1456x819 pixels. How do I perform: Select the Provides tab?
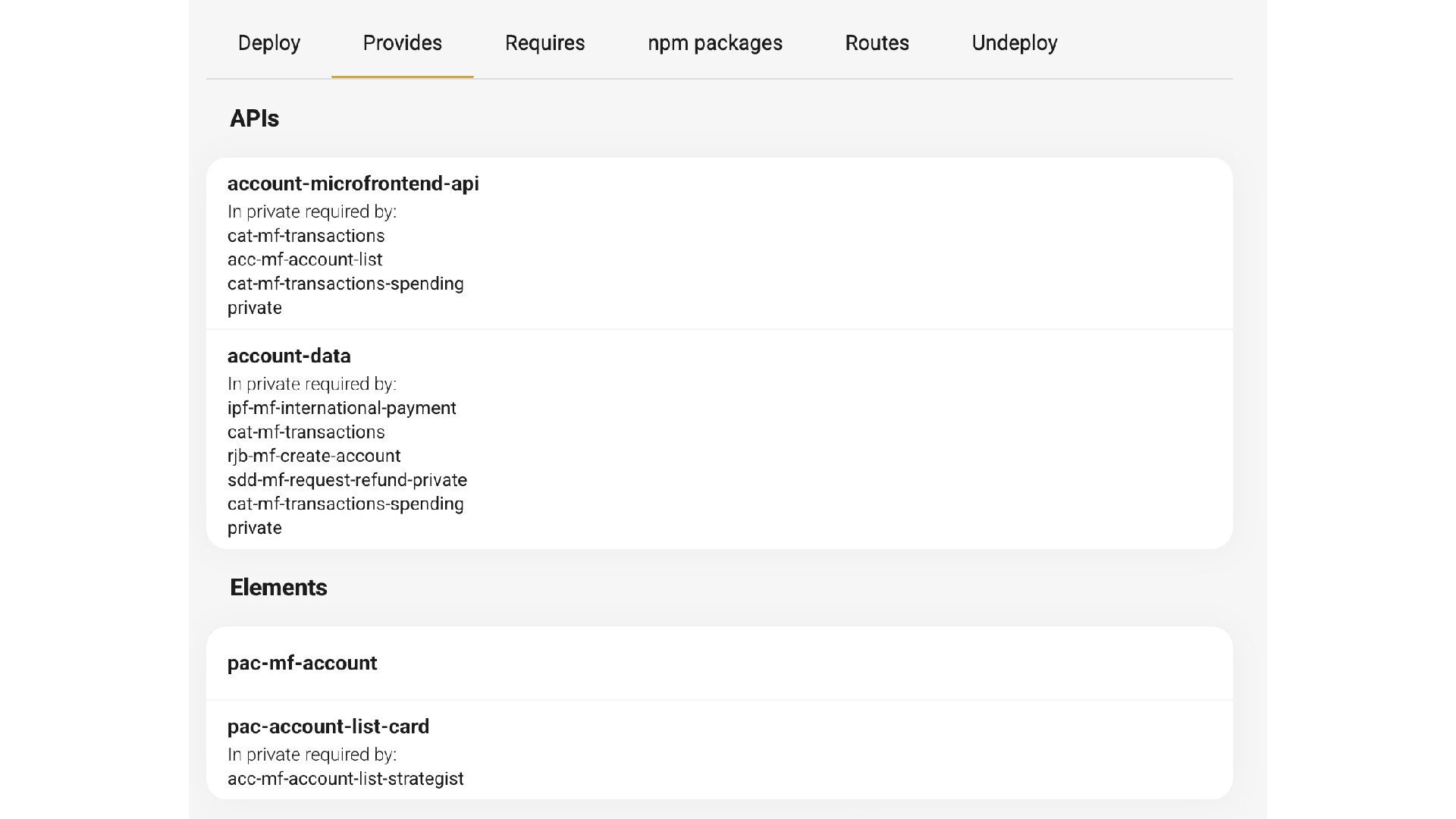[402, 43]
